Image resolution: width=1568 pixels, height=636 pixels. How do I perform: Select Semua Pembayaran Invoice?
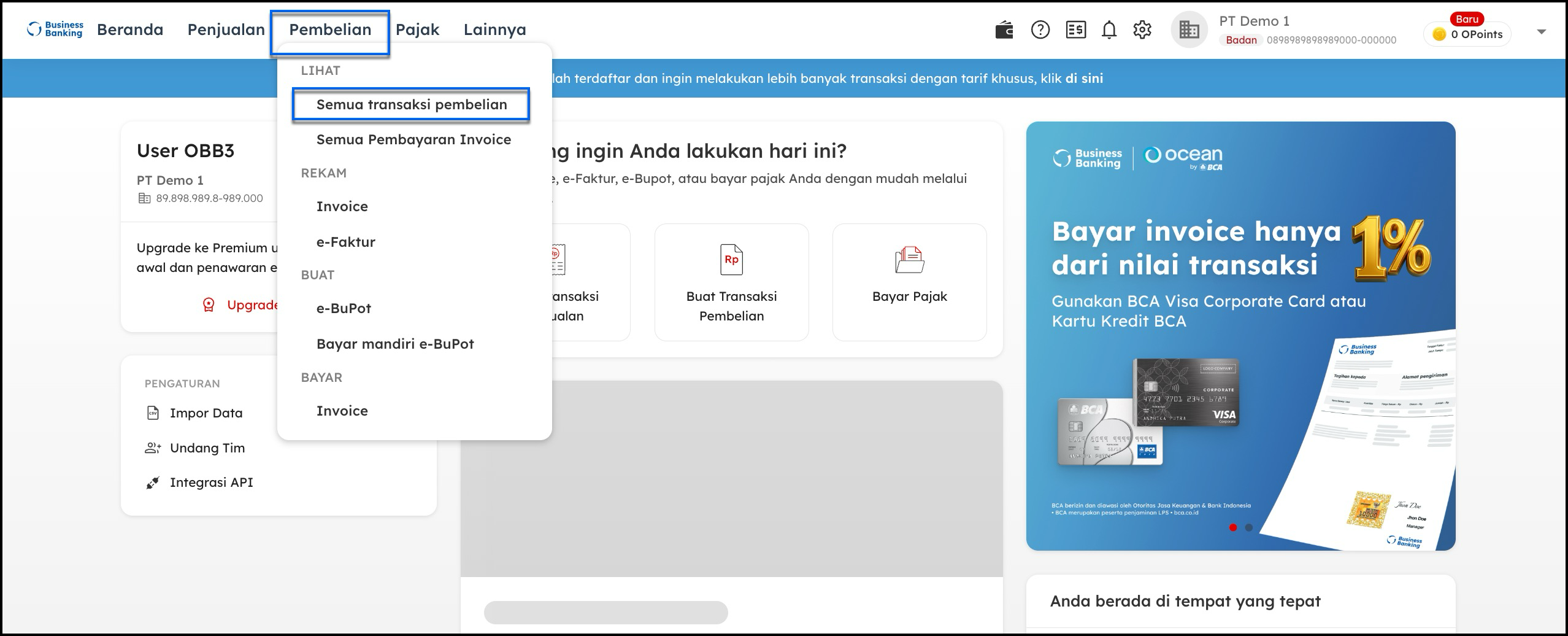pos(413,139)
